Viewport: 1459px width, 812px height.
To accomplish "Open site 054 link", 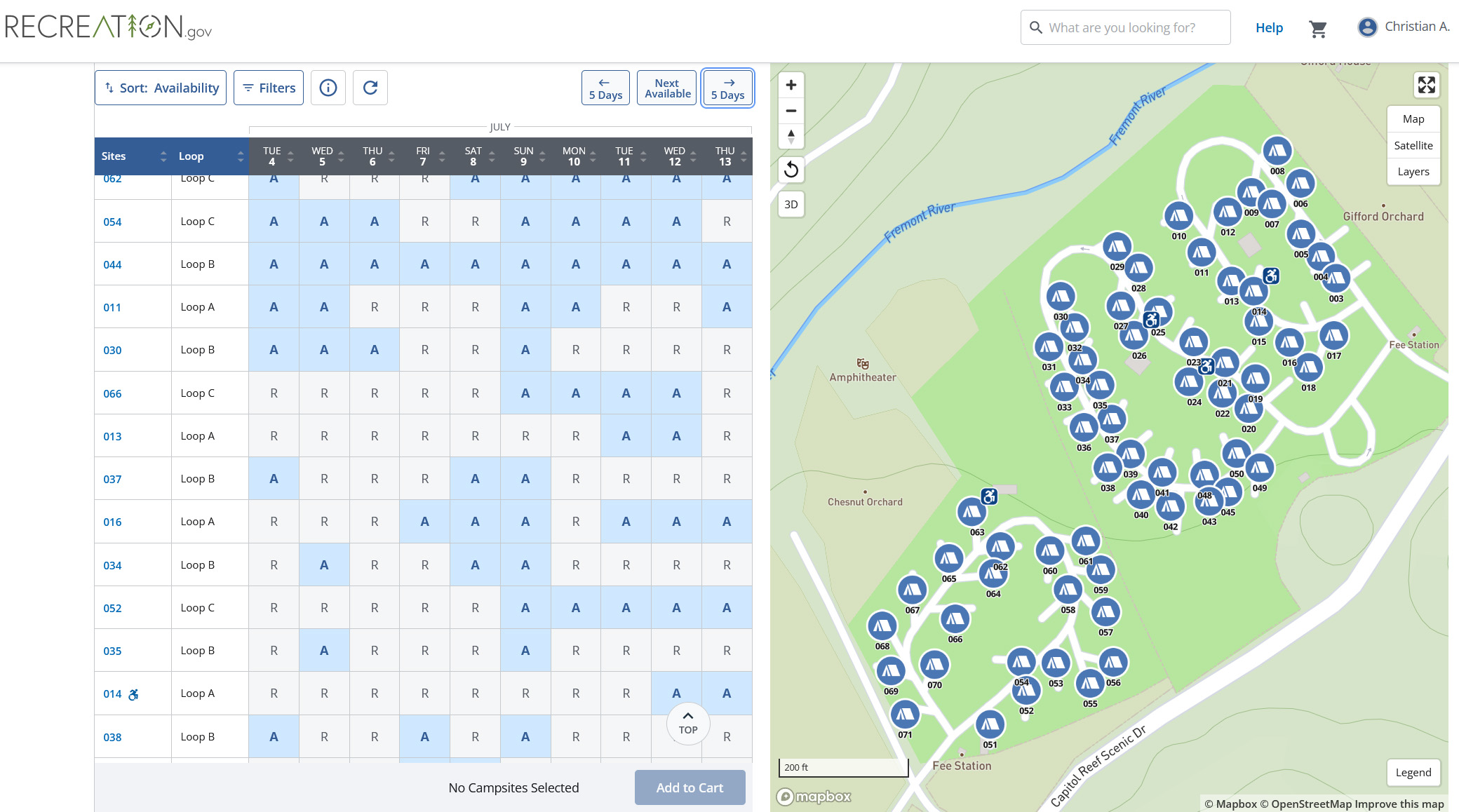I will (112, 222).
